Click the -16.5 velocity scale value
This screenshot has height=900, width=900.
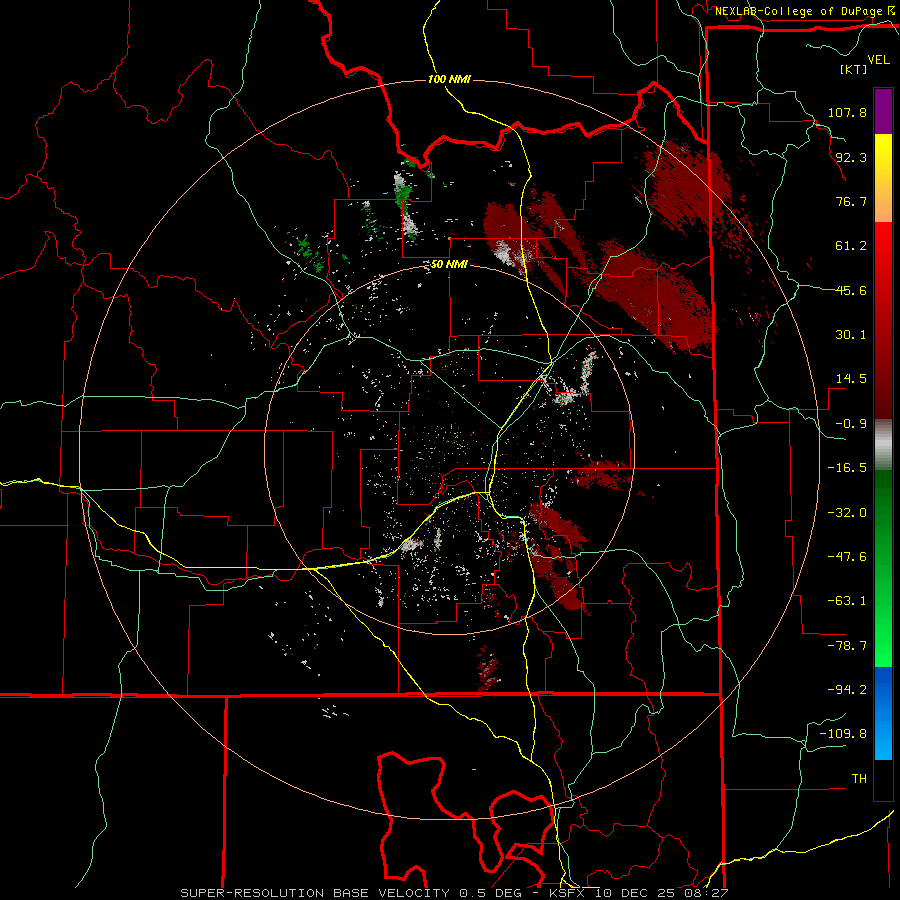pyautogui.click(x=847, y=468)
